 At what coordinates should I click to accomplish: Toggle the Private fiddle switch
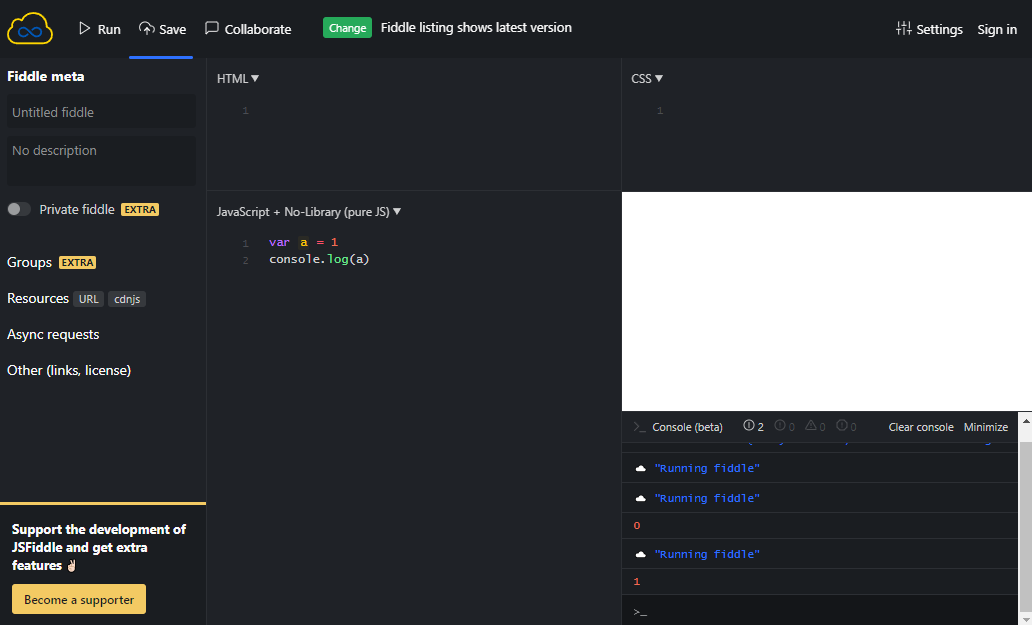pyautogui.click(x=19, y=209)
